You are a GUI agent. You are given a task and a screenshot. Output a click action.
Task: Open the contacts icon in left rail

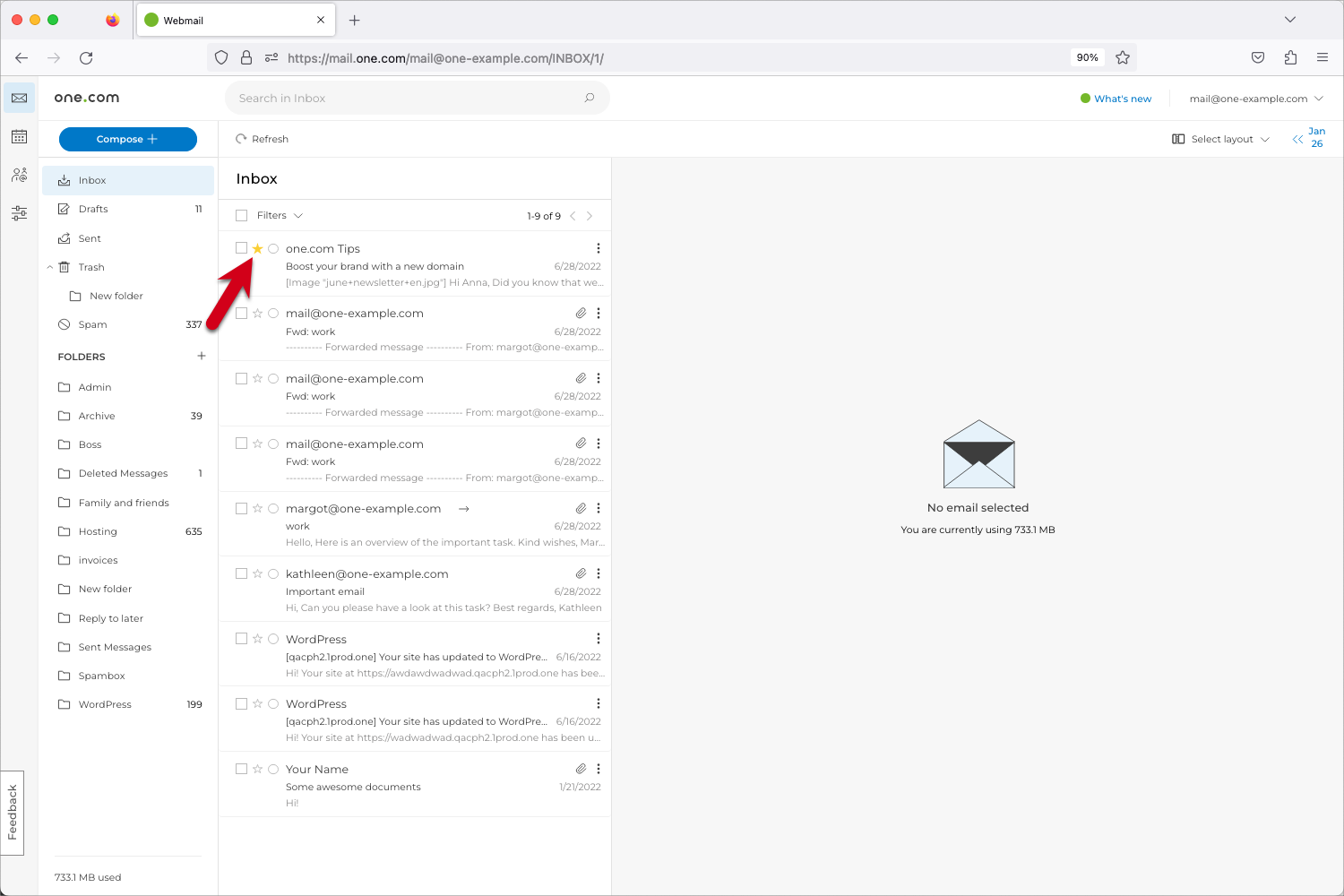click(19, 175)
